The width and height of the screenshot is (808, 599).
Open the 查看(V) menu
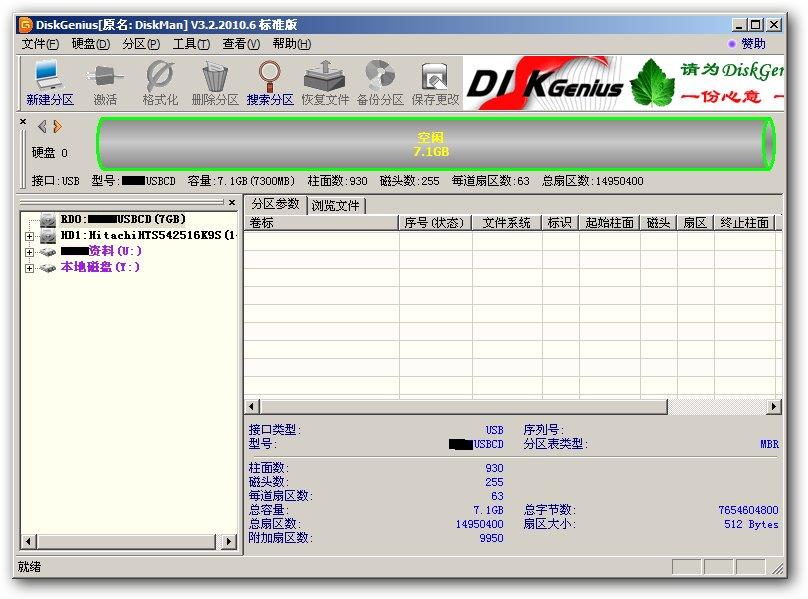[241, 44]
